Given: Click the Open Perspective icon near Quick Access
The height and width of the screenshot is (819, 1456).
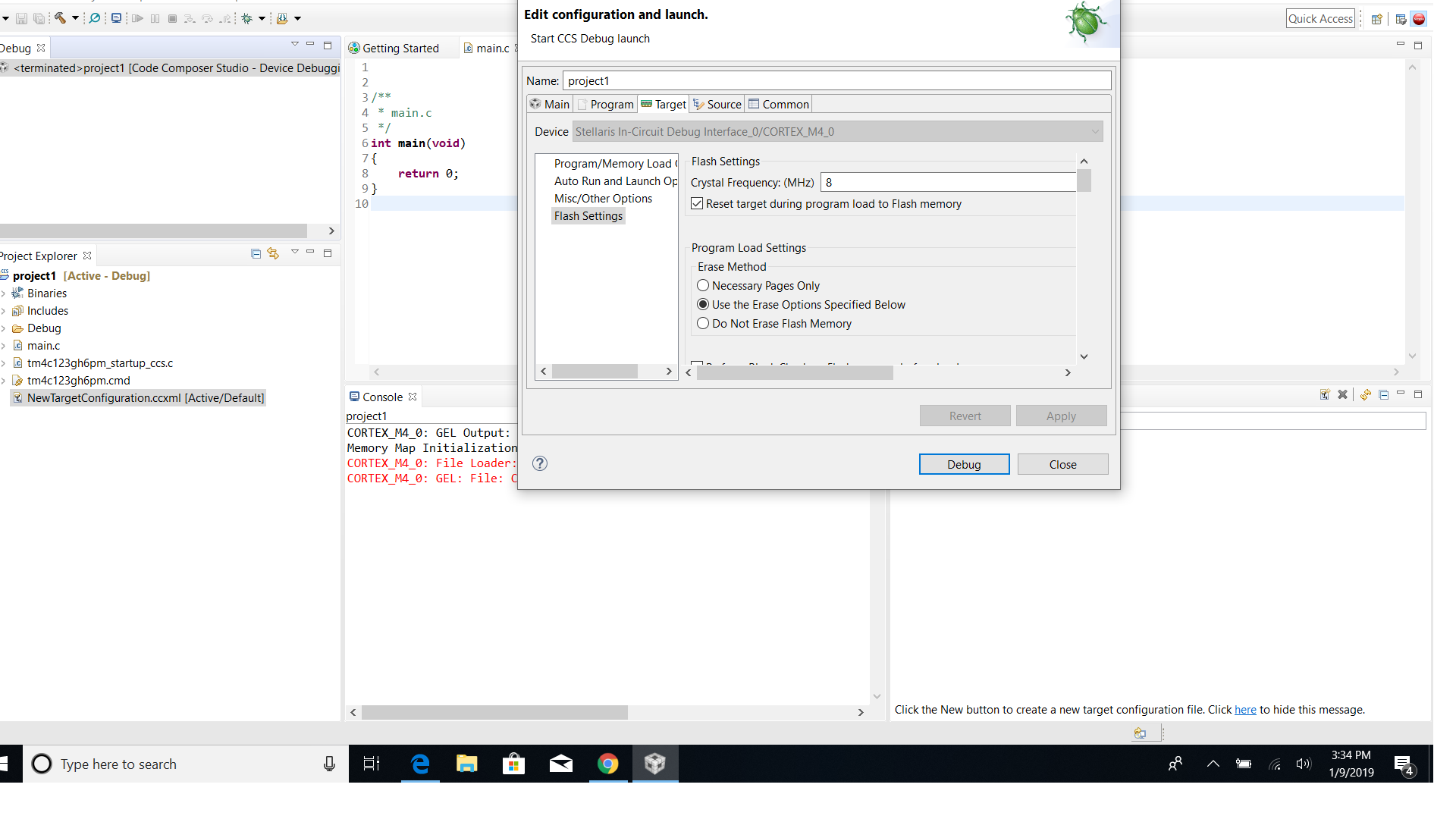Looking at the screenshot, I should [x=1376, y=19].
